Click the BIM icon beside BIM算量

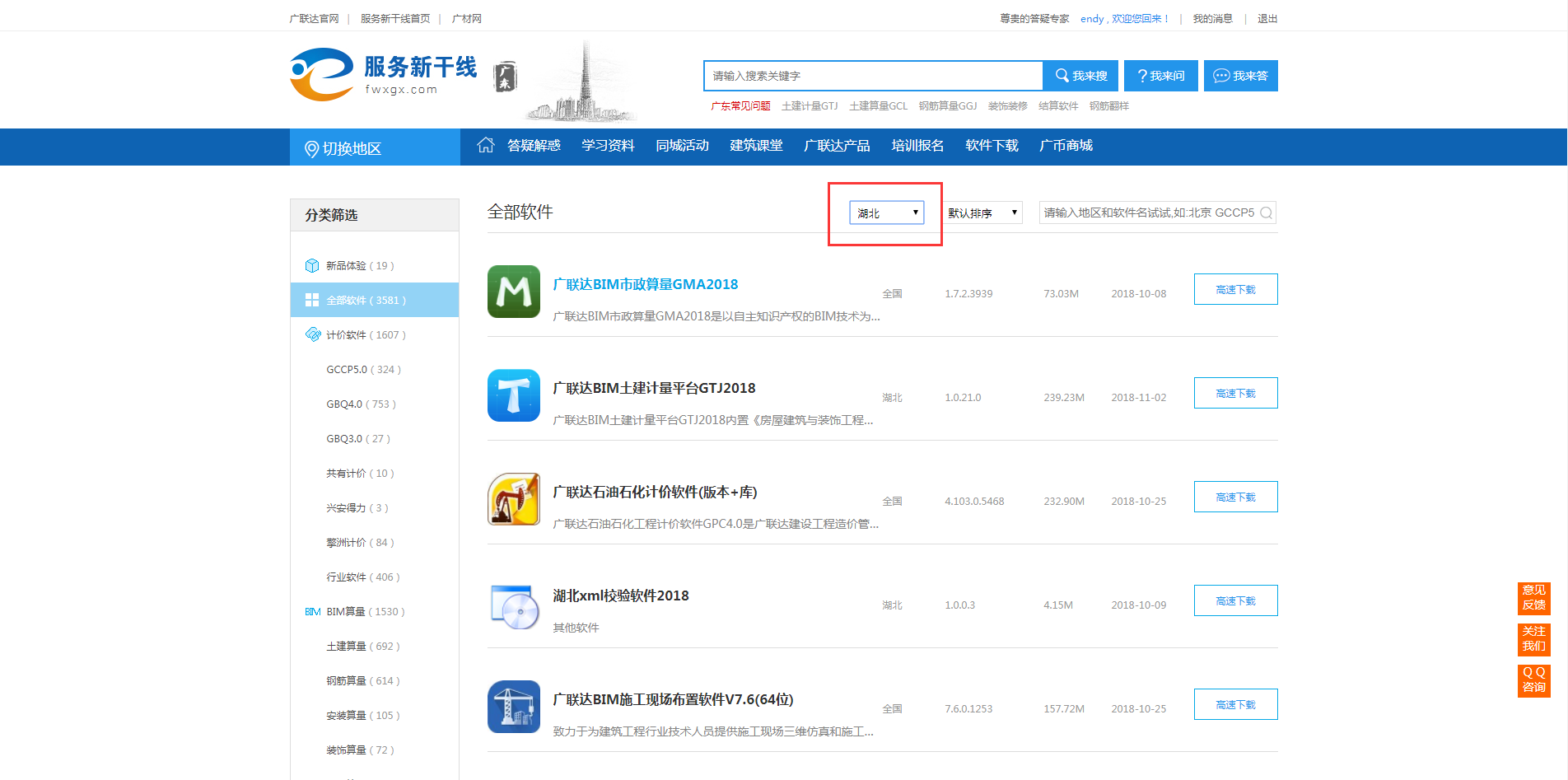(x=313, y=612)
